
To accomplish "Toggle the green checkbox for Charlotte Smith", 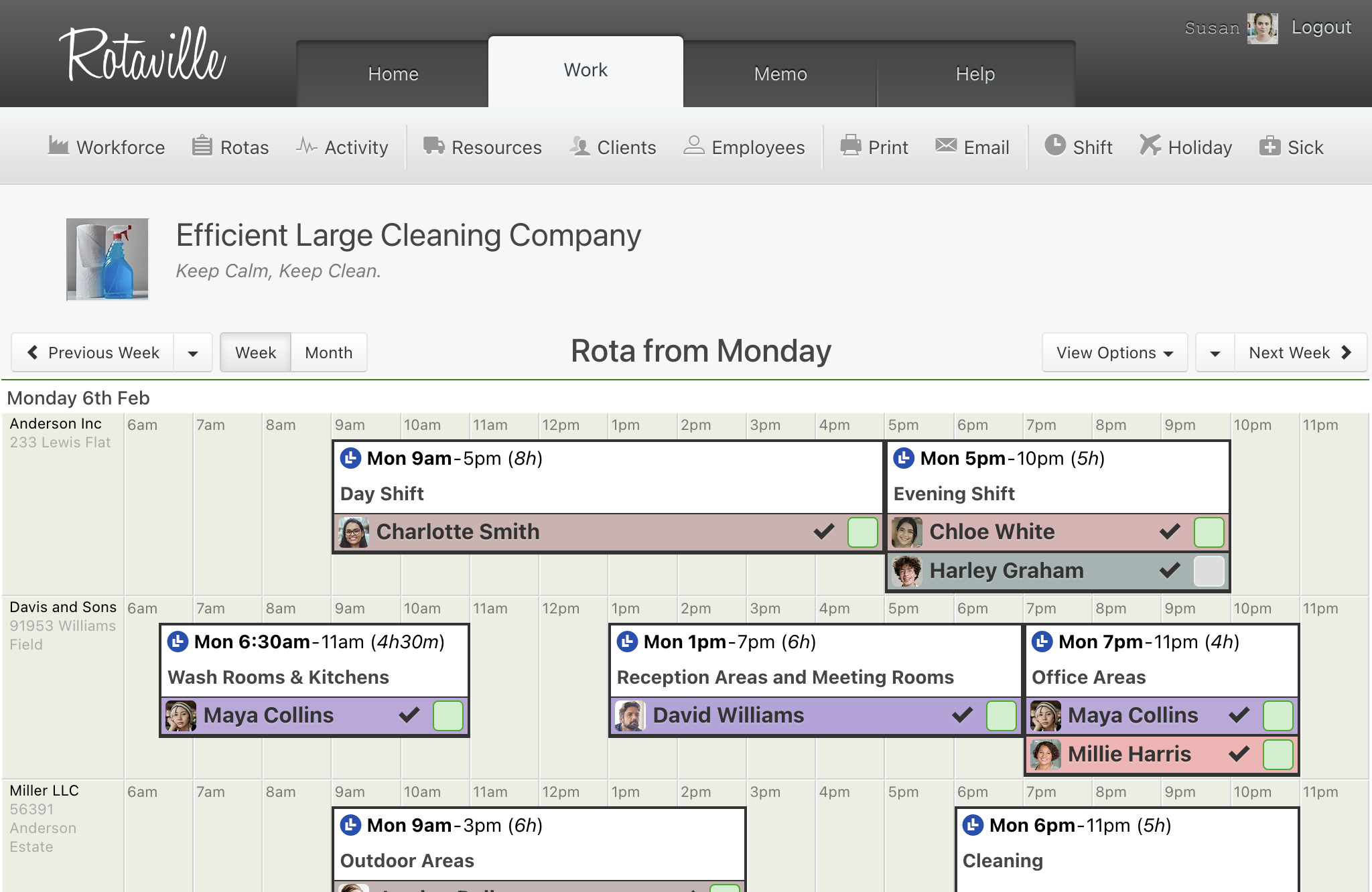I will click(x=863, y=532).
